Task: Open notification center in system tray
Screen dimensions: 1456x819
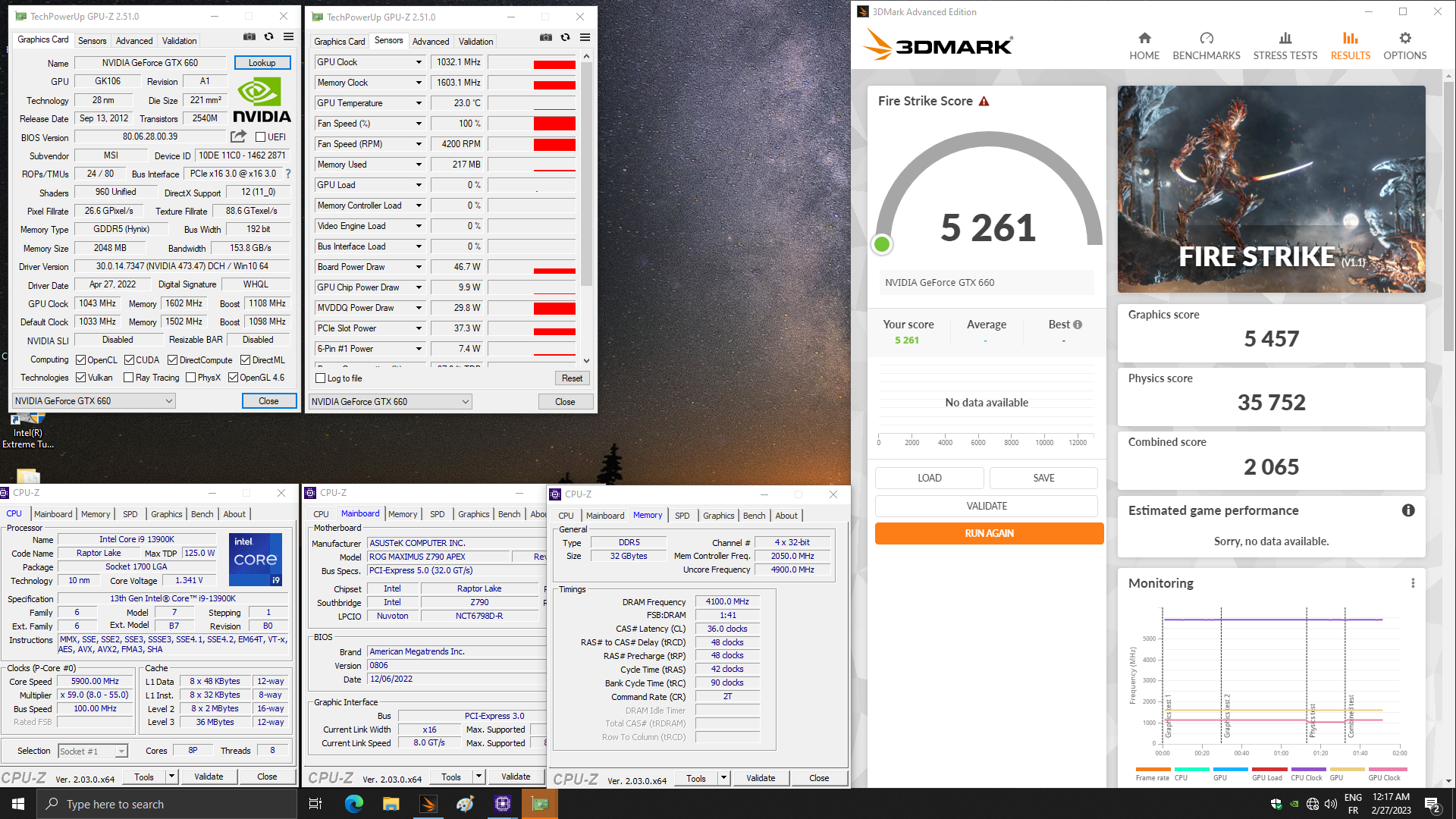Action: pyautogui.click(x=1432, y=804)
